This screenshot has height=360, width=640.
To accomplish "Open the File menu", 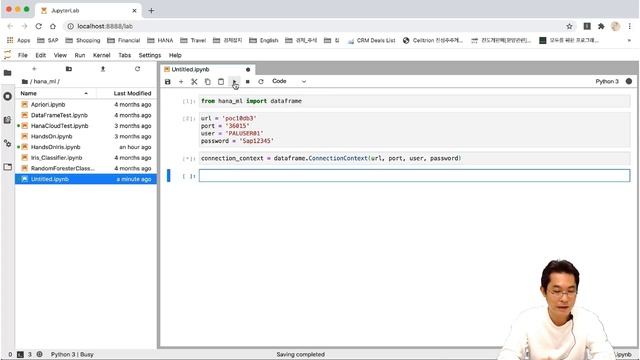I will 23,55.
